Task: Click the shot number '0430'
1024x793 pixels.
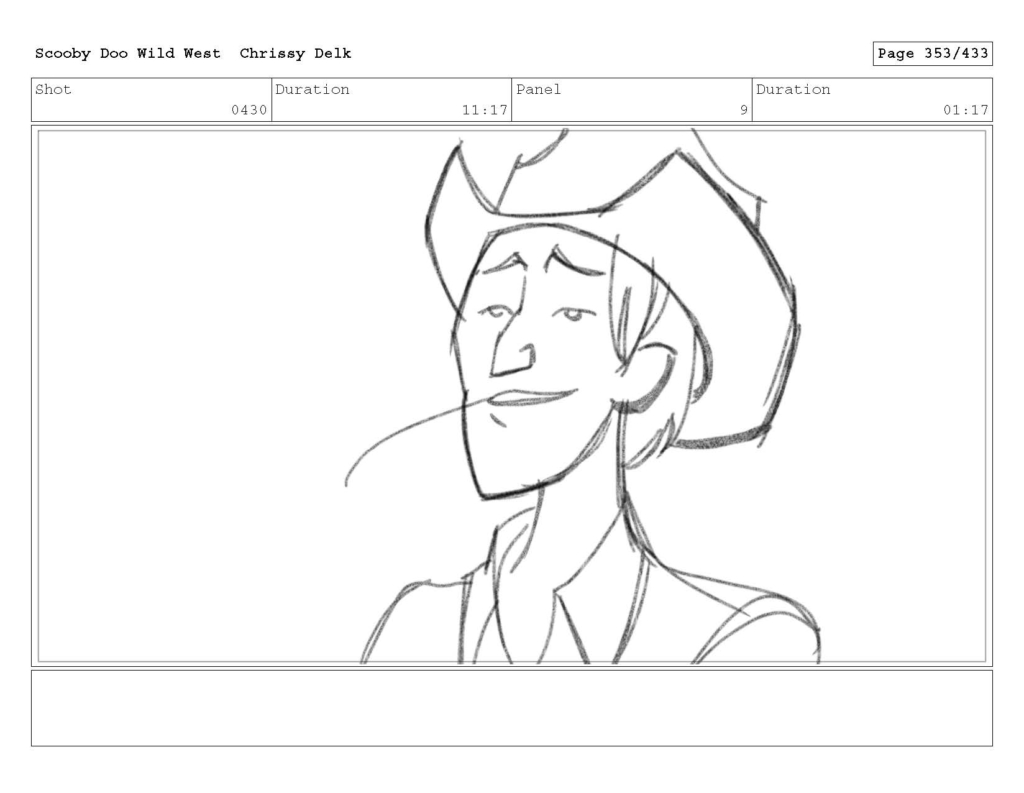Action: (249, 110)
